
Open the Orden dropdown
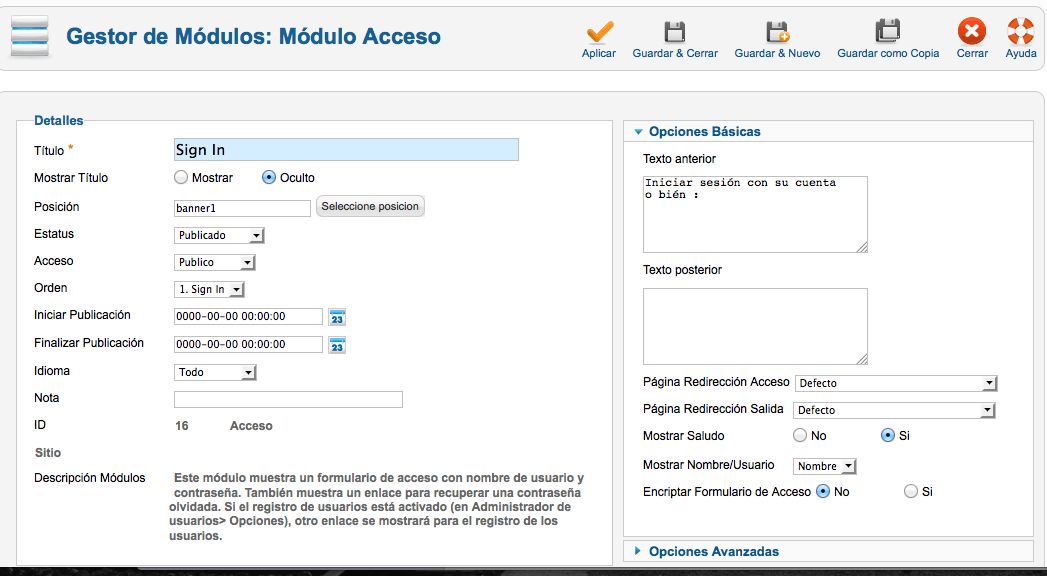point(209,290)
